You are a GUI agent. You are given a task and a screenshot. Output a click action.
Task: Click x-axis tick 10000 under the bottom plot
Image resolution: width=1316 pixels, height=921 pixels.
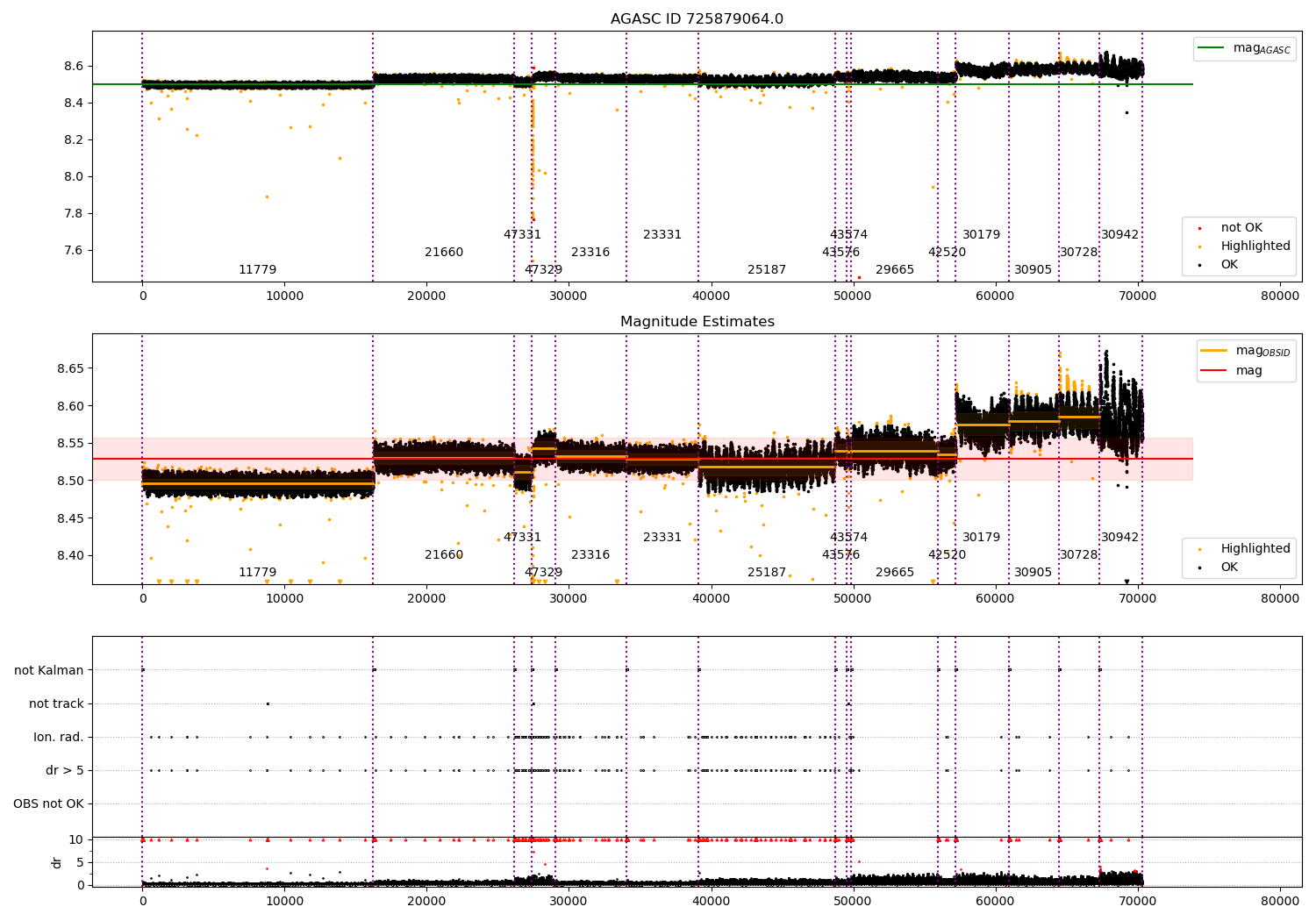click(284, 901)
